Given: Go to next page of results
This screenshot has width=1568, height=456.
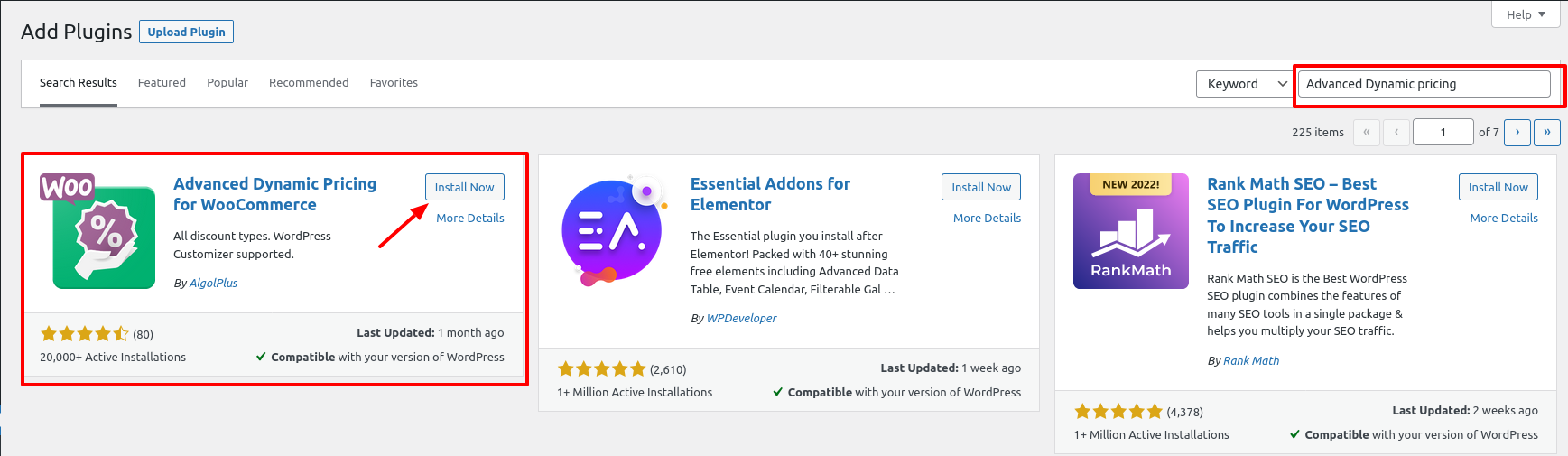Looking at the screenshot, I should click(1517, 132).
